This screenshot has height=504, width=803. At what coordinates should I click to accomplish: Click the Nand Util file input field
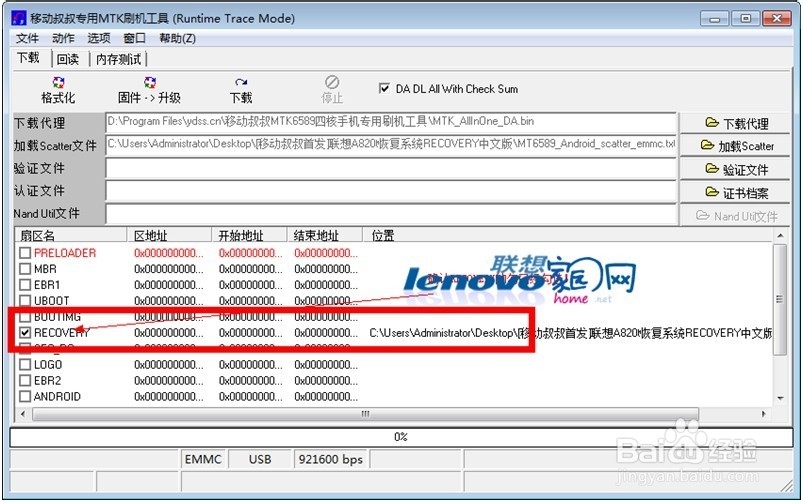coord(391,214)
